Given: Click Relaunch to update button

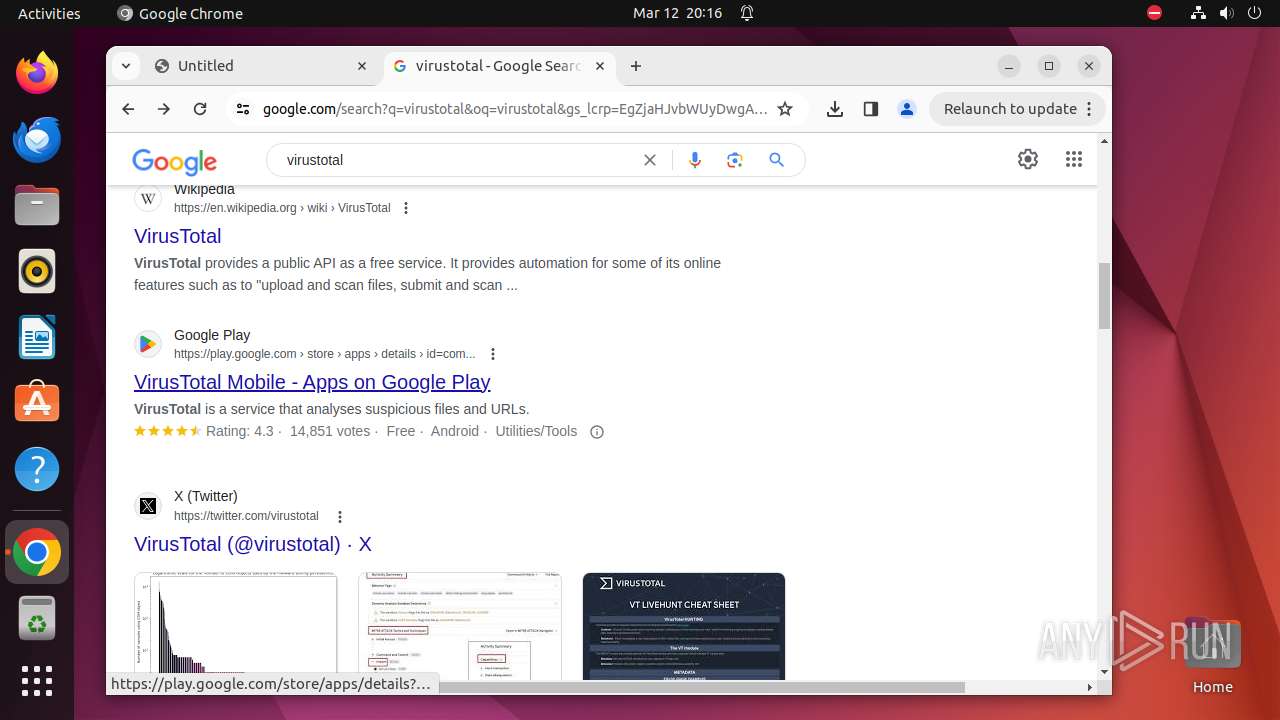Looking at the screenshot, I should (x=1018, y=109).
